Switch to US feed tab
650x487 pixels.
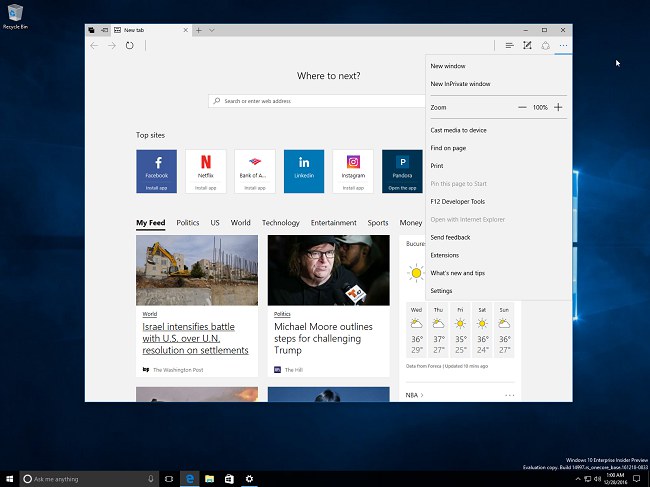(x=215, y=223)
